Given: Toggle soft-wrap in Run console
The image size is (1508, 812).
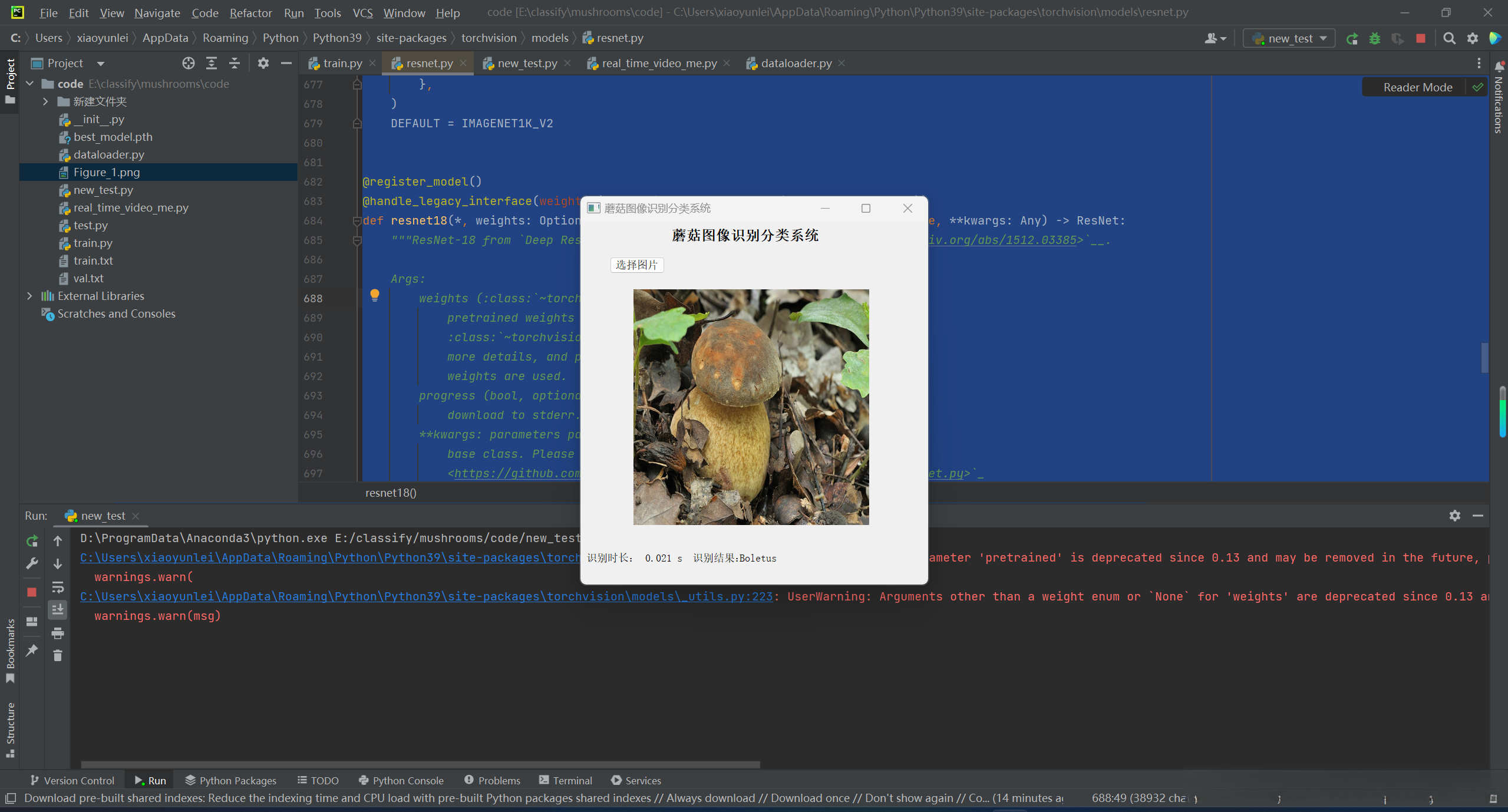Looking at the screenshot, I should click(x=58, y=587).
